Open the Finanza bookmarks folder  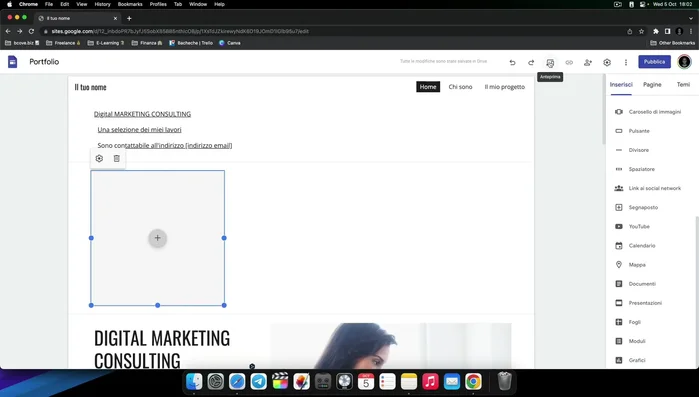click(147, 43)
